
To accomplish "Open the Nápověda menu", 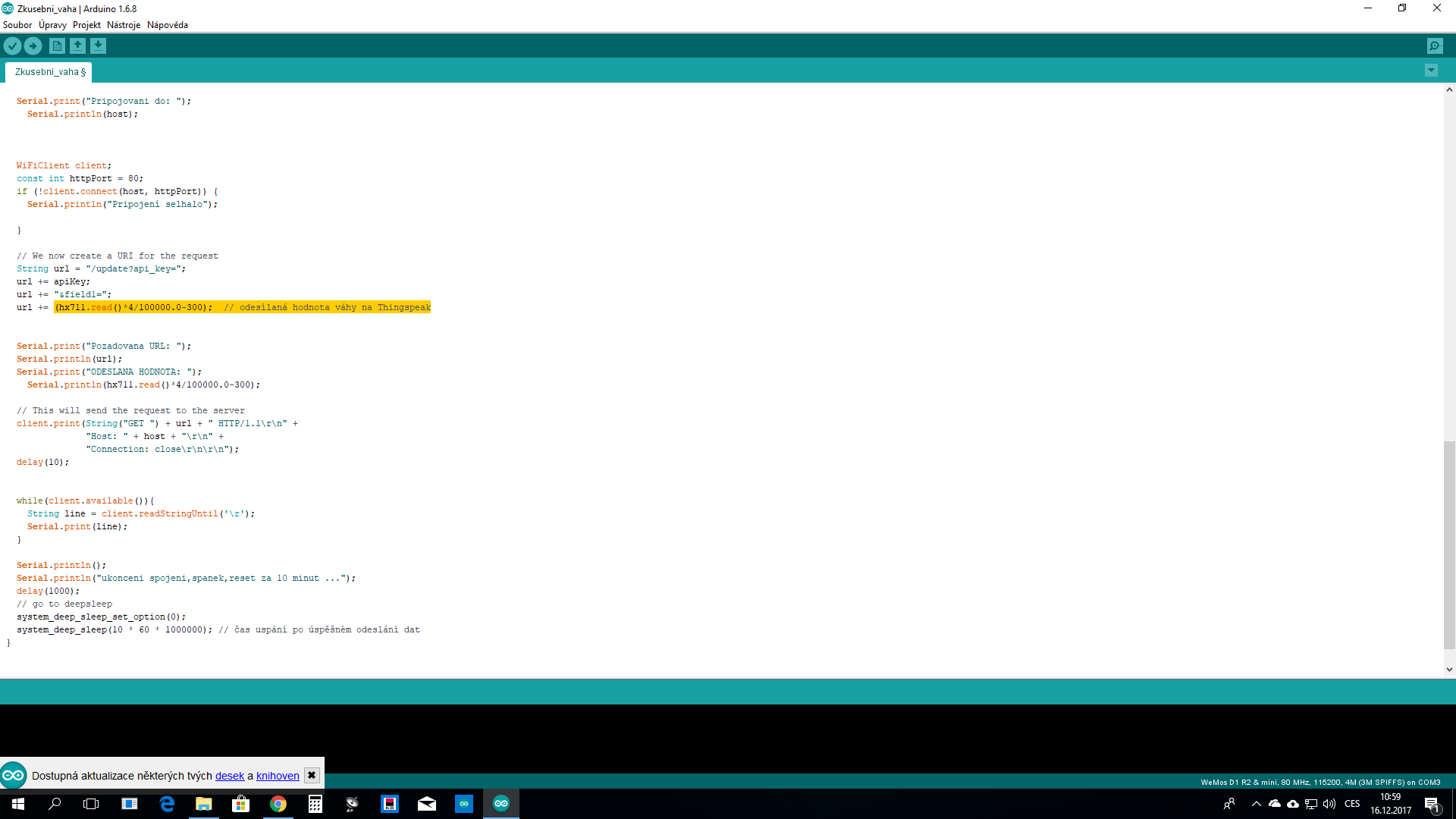I will (x=168, y=25).
